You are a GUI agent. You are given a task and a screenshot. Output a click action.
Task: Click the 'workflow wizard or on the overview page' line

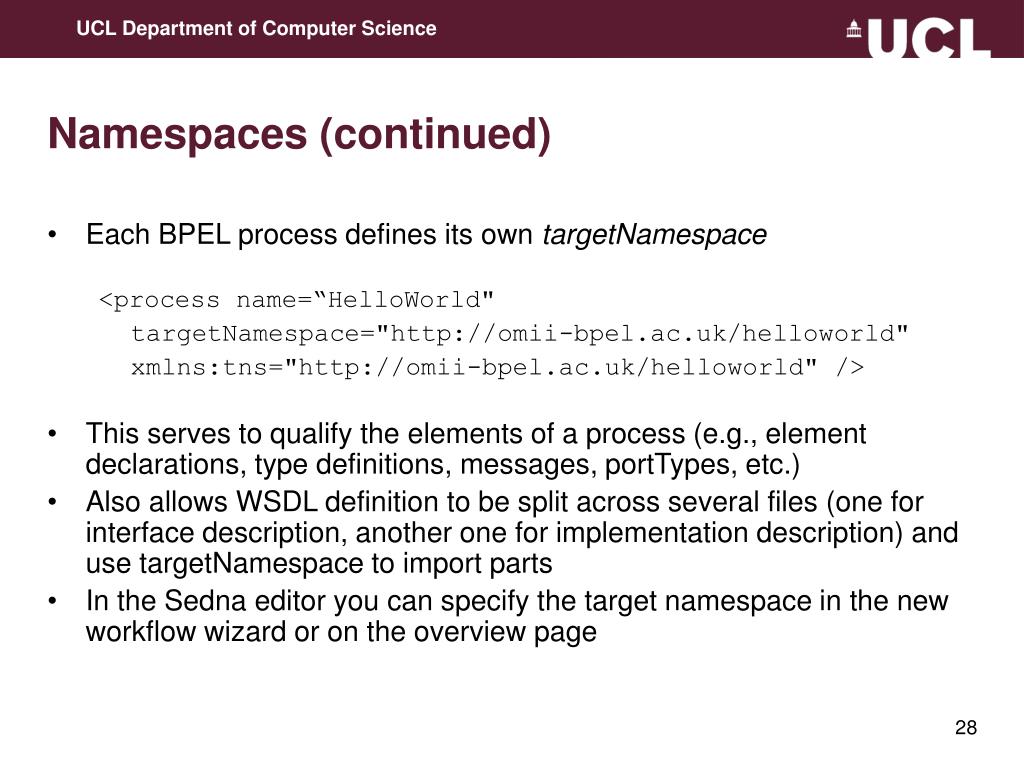click(x=341, y=632)
